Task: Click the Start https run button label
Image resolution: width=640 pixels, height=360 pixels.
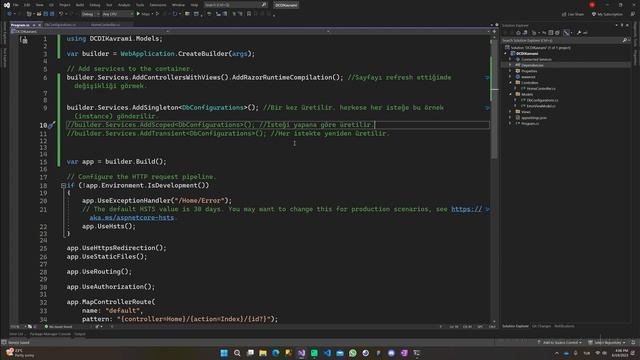Action: [145, 14]
